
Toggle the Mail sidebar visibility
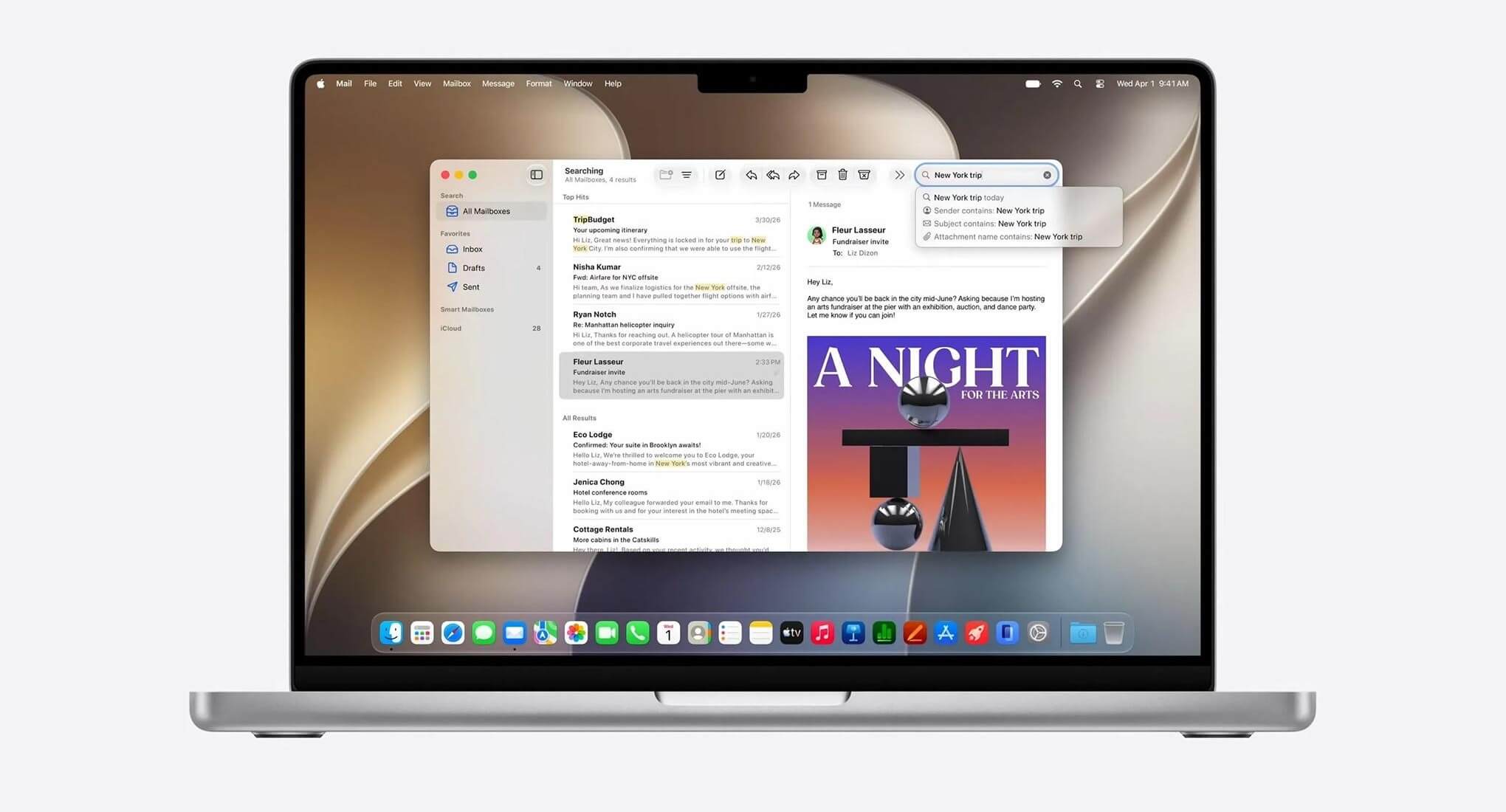[537, 175]
